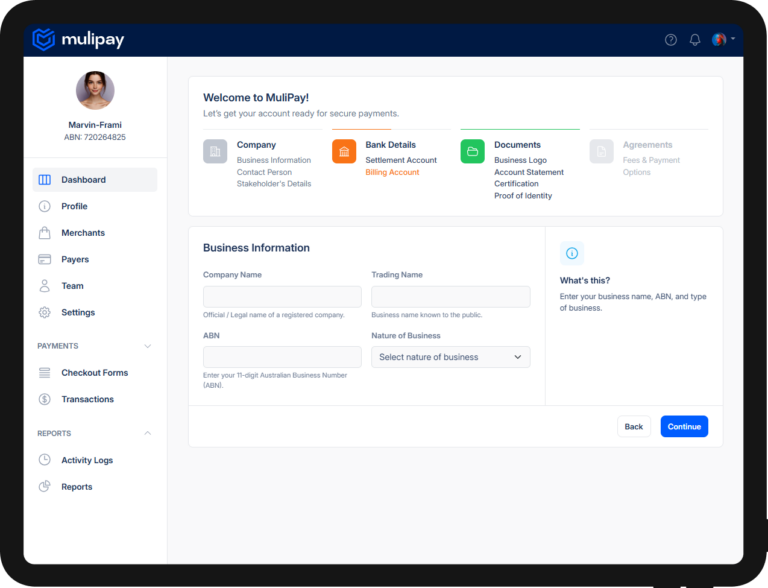768x588 pixels.
Task: Select Fees & Payment Options step
Action: pos(651,166)
